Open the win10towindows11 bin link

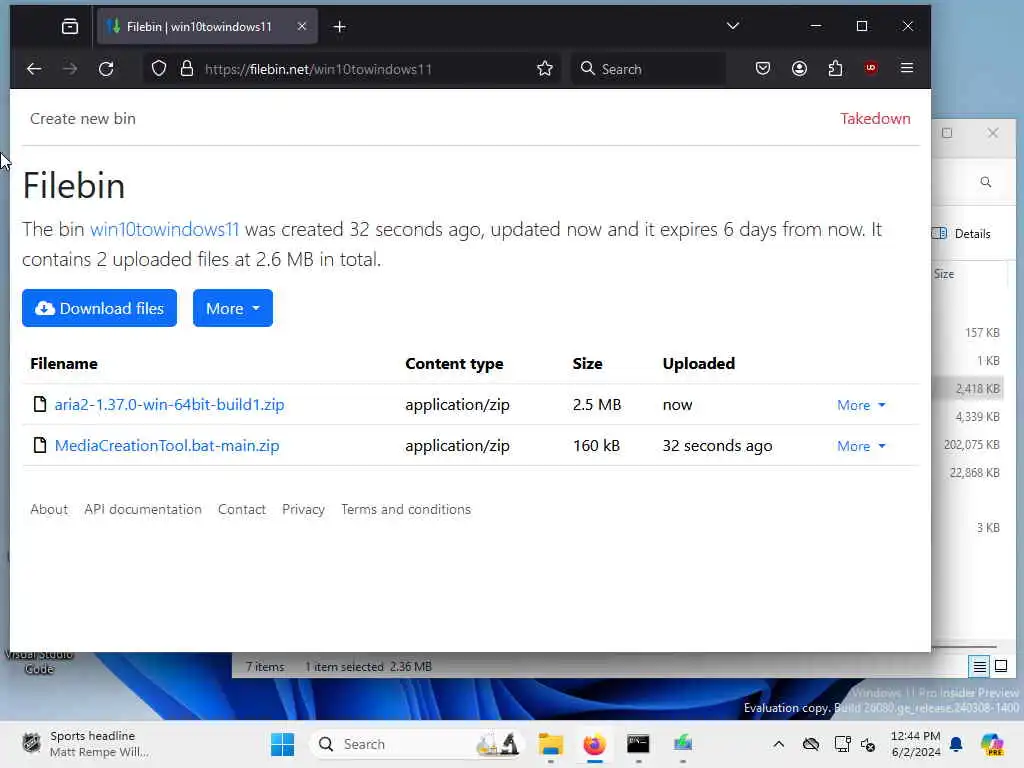pyautogui.click(x=165, y=230)
